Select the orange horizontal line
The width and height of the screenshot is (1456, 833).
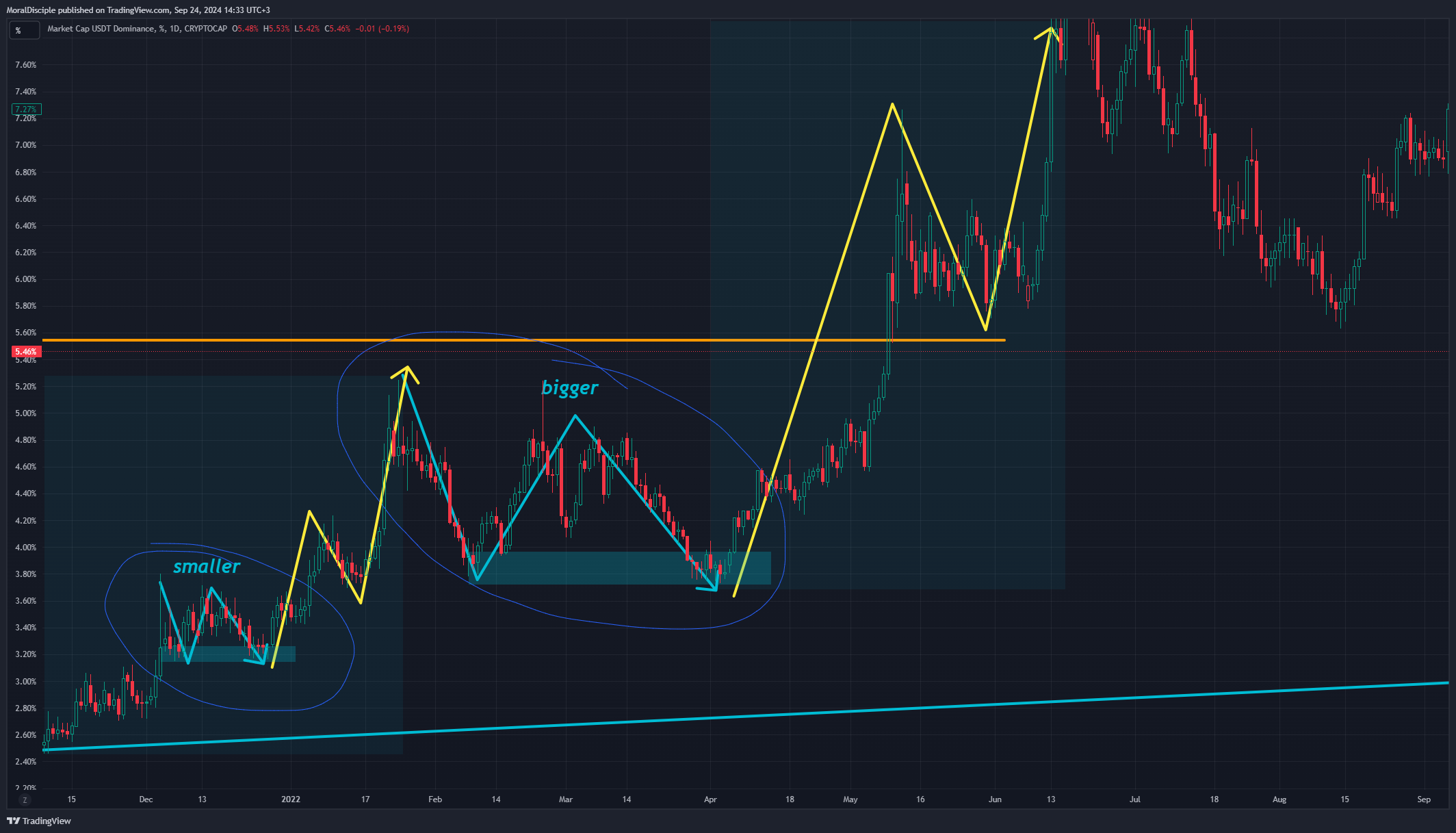[x=523, y=340]
